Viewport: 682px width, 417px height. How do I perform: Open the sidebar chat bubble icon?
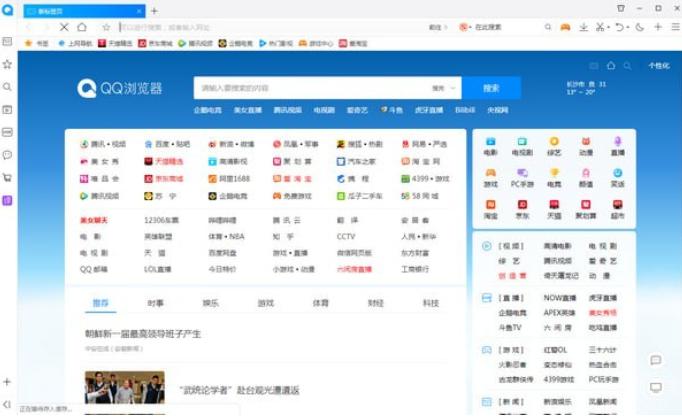(7, 155)
